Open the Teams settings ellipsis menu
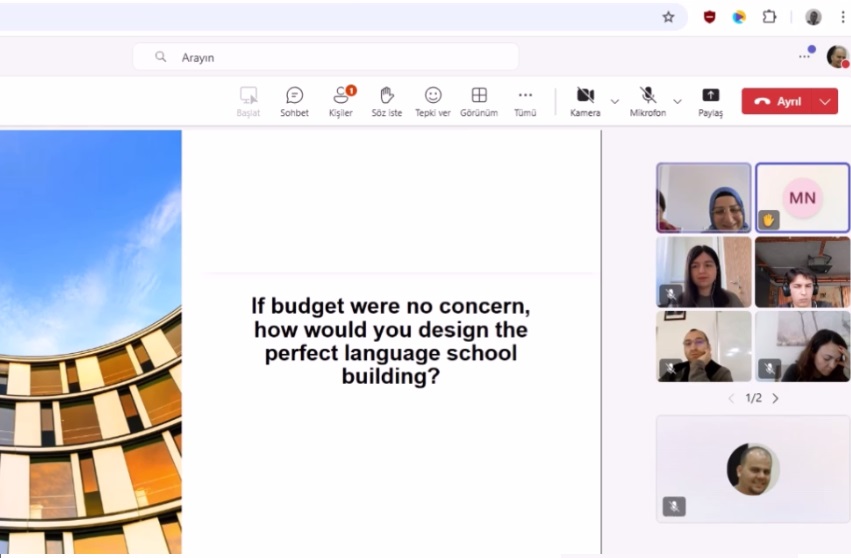 pyautogui.click(x=804, y=56)
